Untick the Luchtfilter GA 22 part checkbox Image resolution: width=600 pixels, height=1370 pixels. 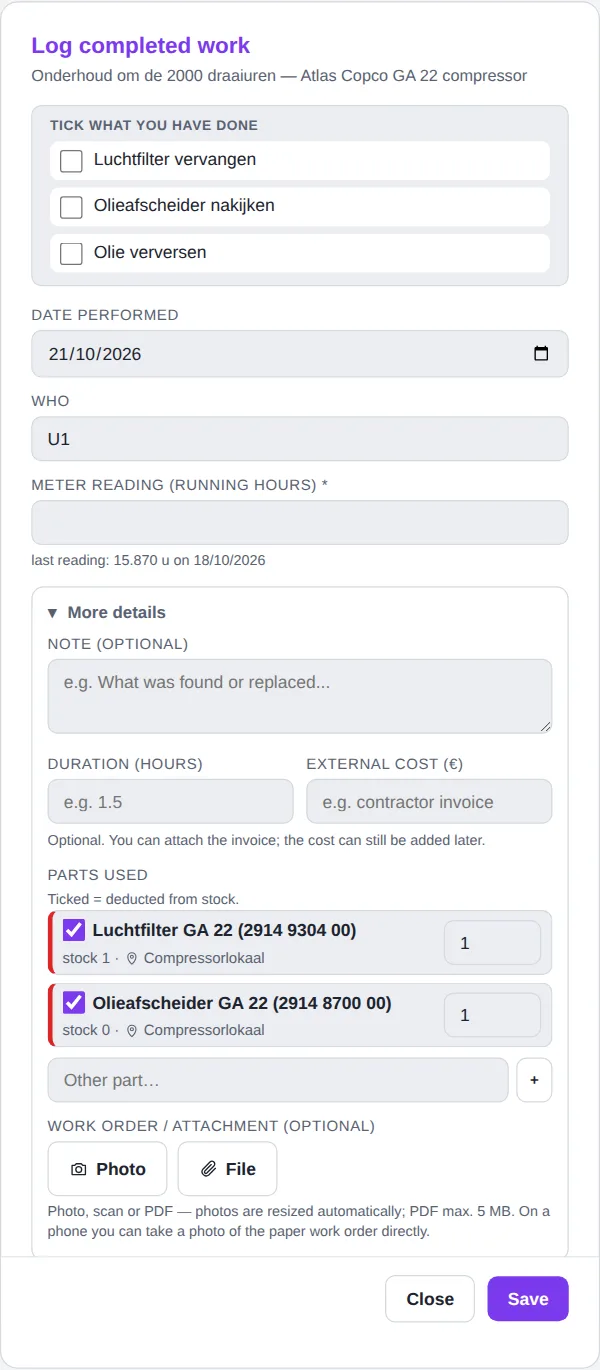click(74, 931)
